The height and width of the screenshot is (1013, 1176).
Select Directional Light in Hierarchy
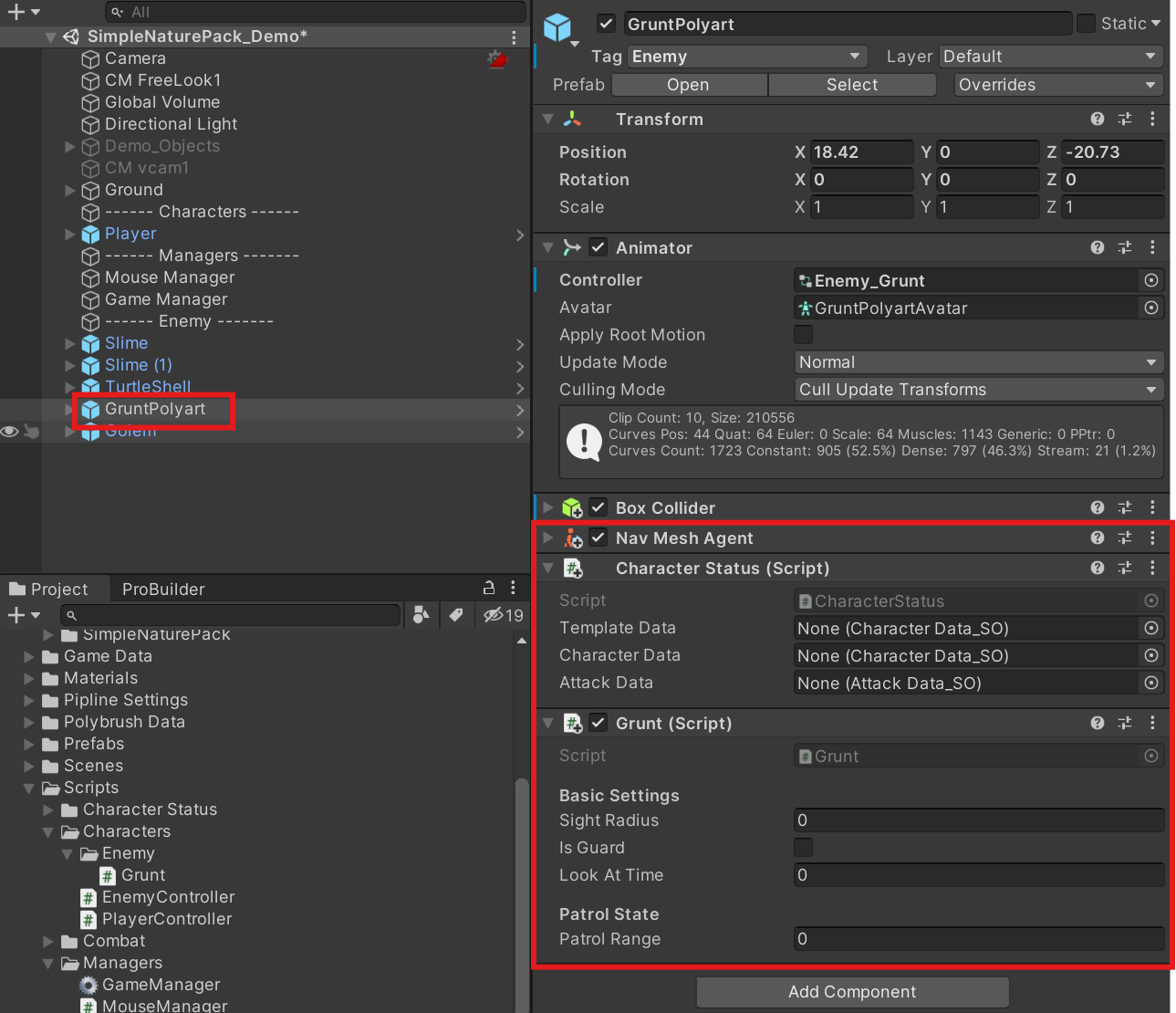pyautogui.click(x=171, y=124)
